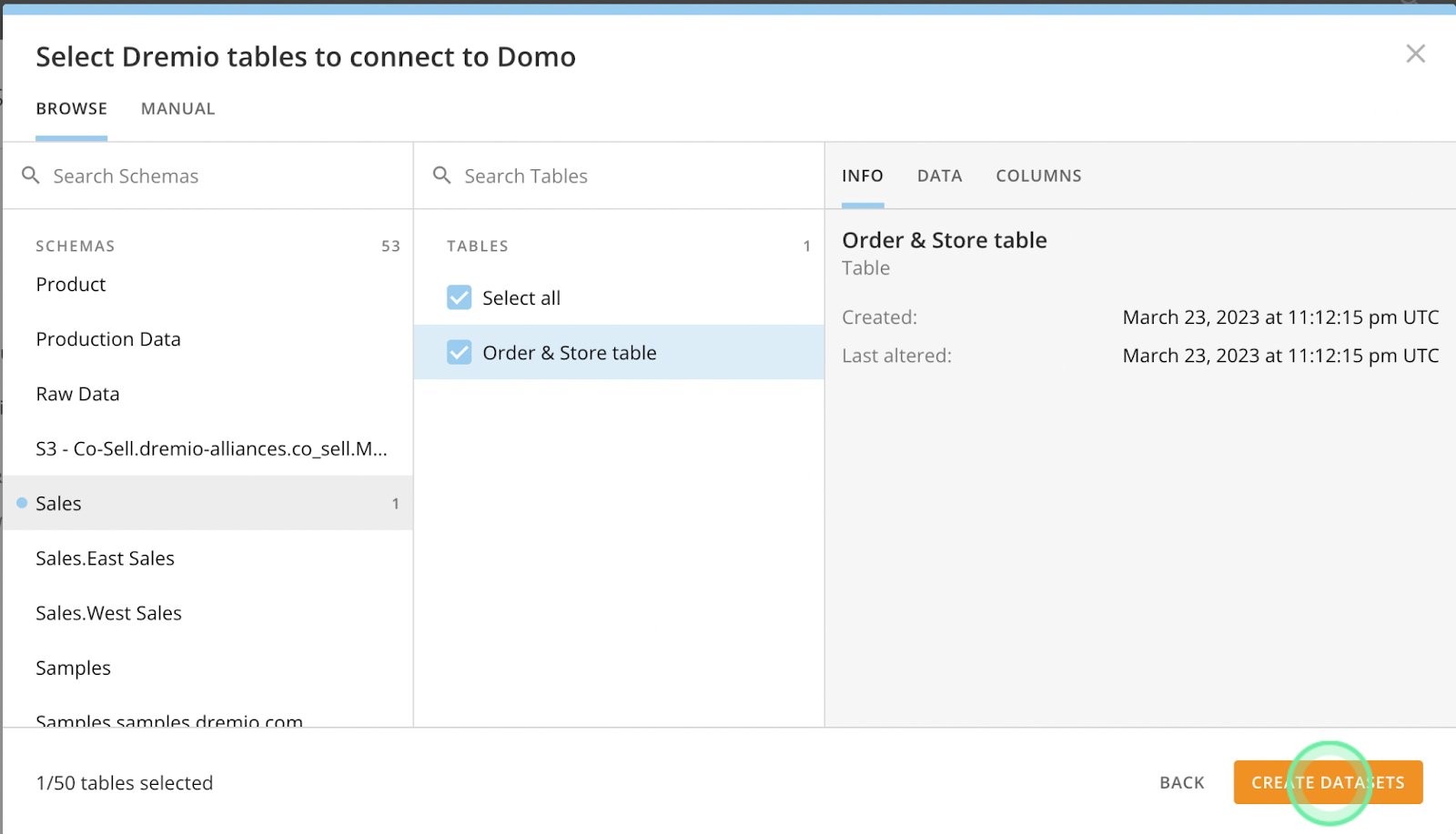
Task: Toggle the Select all checkbox
Action: [460, 297]
